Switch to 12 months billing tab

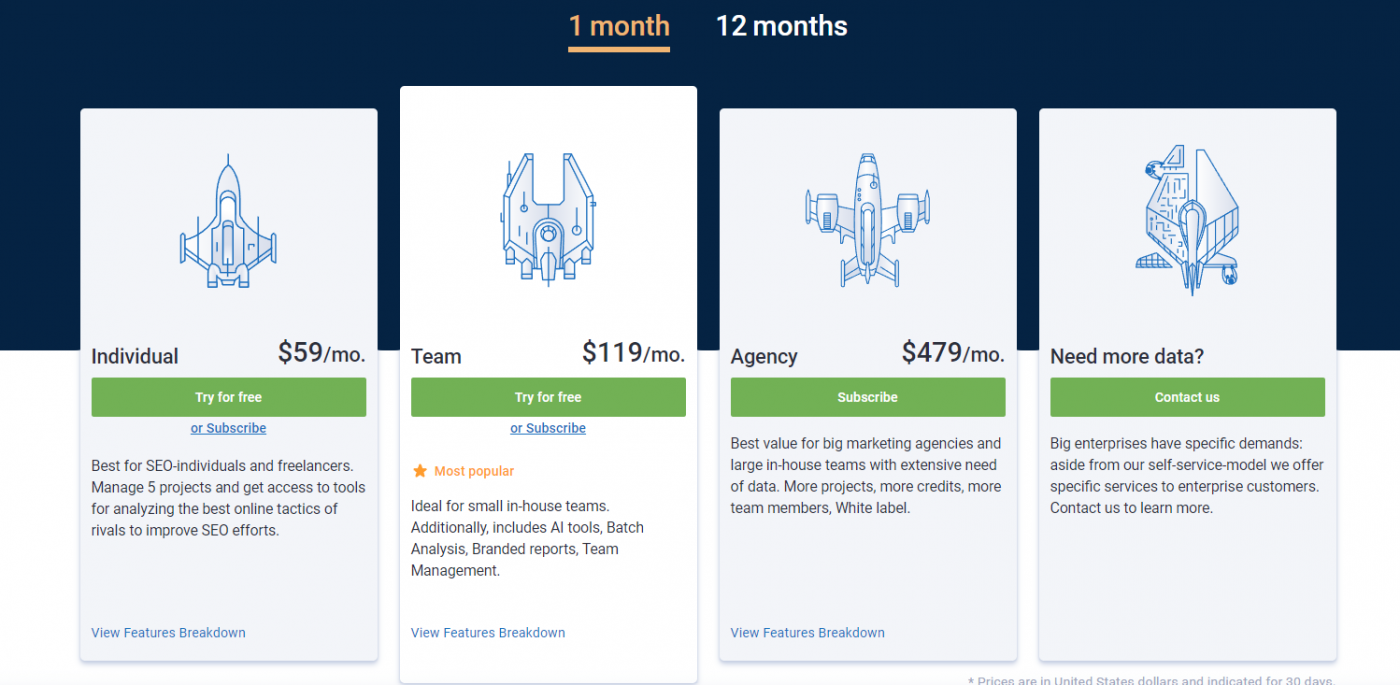click(781, 27)
